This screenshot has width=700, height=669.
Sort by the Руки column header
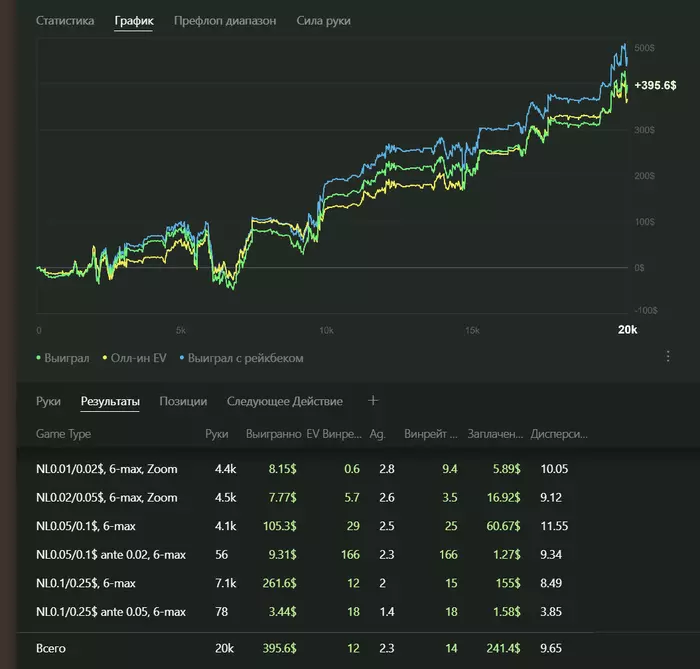(x=217, y=434)
